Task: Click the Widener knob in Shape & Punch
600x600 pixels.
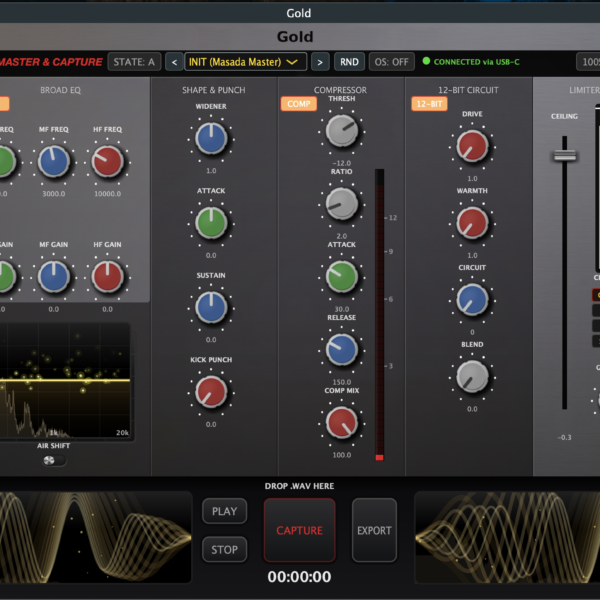Action: 211,138
